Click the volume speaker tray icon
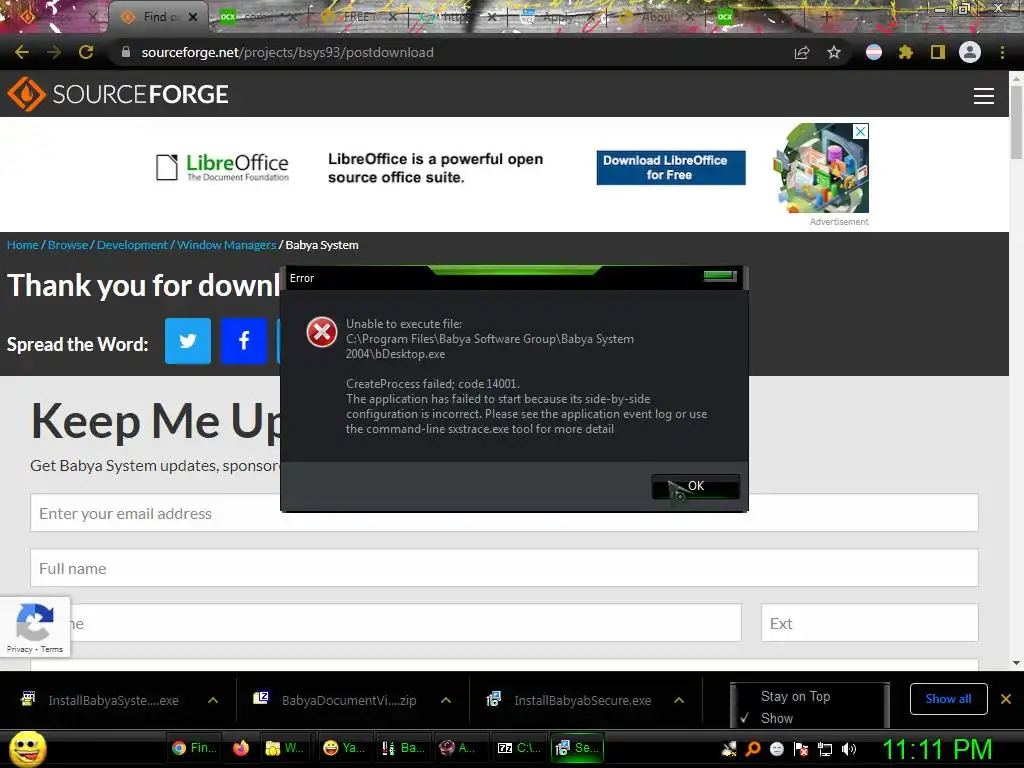The height and width of the screenshot is (768, 1024). pos(848,749)
